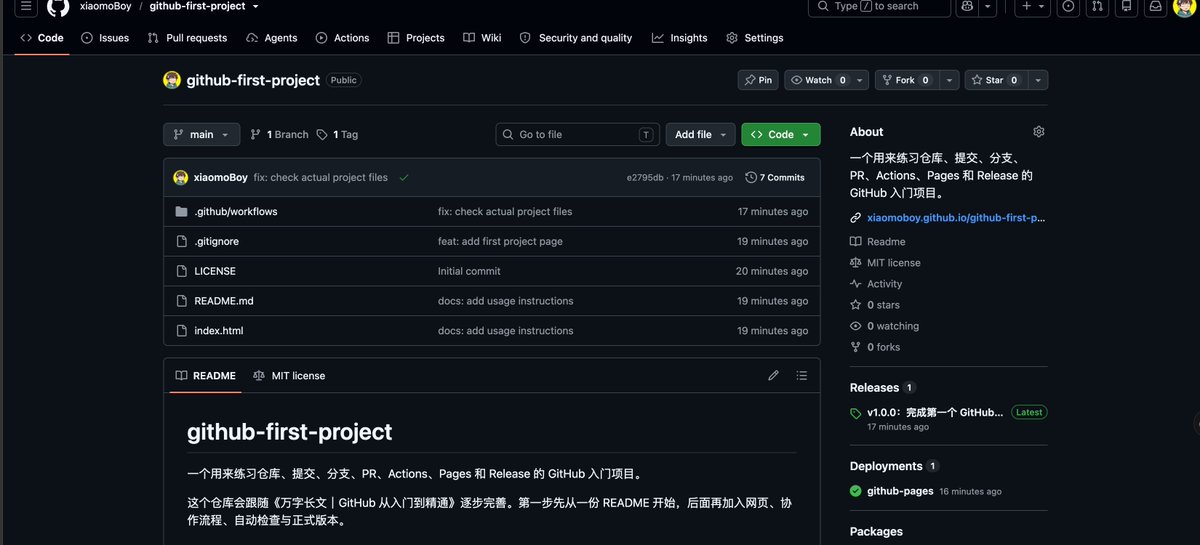Jump to Readme in About sidebar
Viewport: 1200px width, 545px height.
[877, 241]
